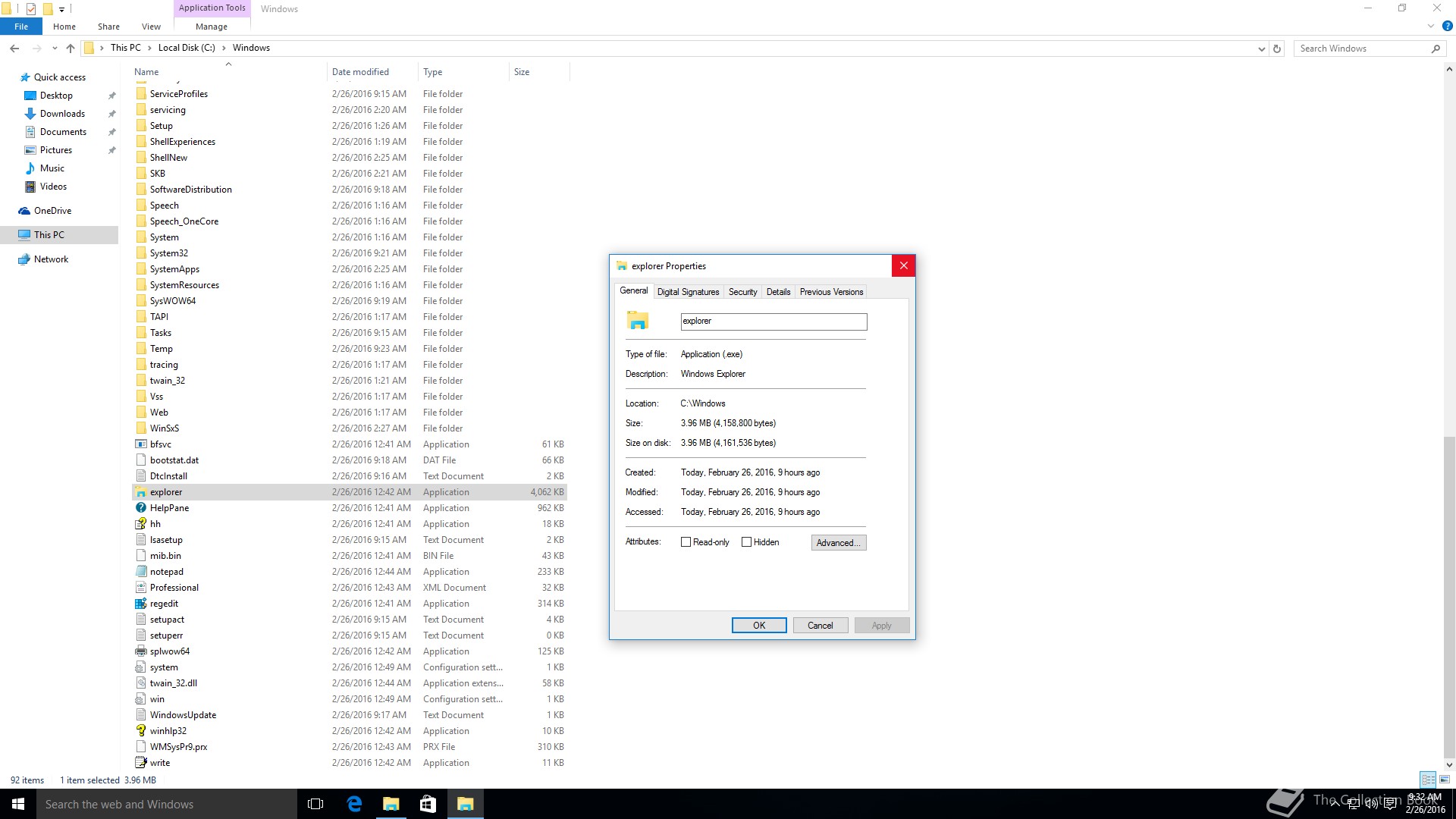1456x819 pixels.
Task: Open the Store app from taskbar
Action: click(428, 804)
